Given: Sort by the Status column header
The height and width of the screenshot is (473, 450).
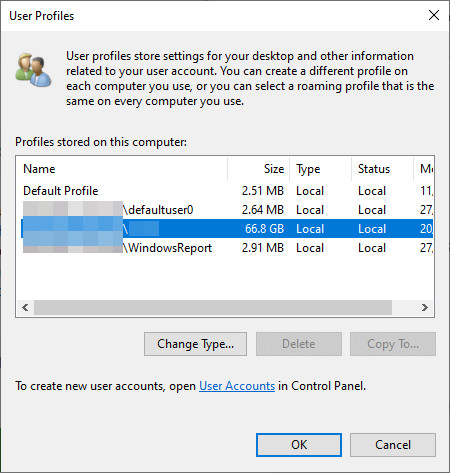Looking at the screenshot, I should pos(382,169).
